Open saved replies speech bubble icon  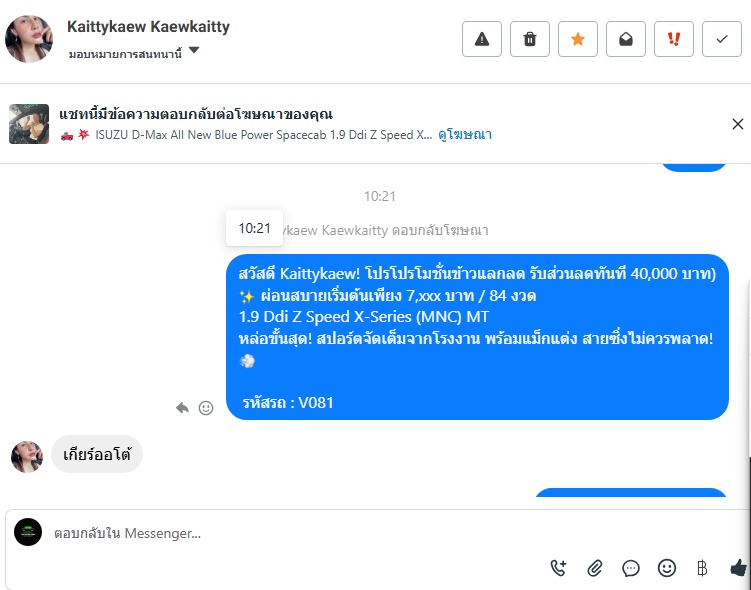[631, 568]
